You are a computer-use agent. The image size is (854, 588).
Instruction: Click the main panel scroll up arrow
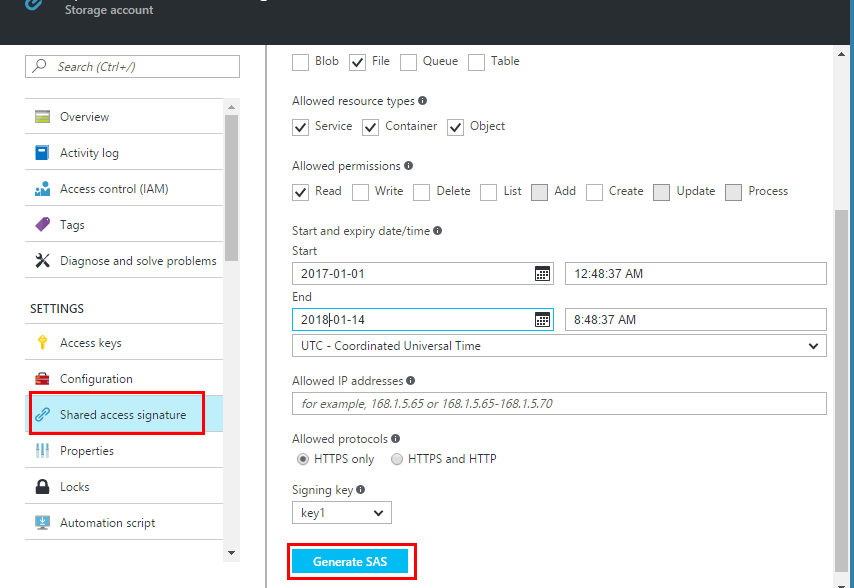click(841, 54)
